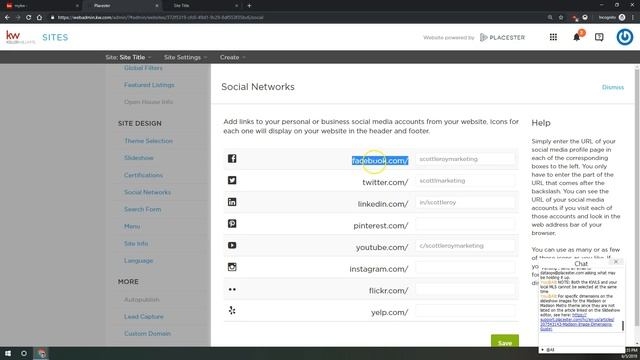
Task: Click the Facebook username input field
Action: pyautogui.click(x=465, y=159)
